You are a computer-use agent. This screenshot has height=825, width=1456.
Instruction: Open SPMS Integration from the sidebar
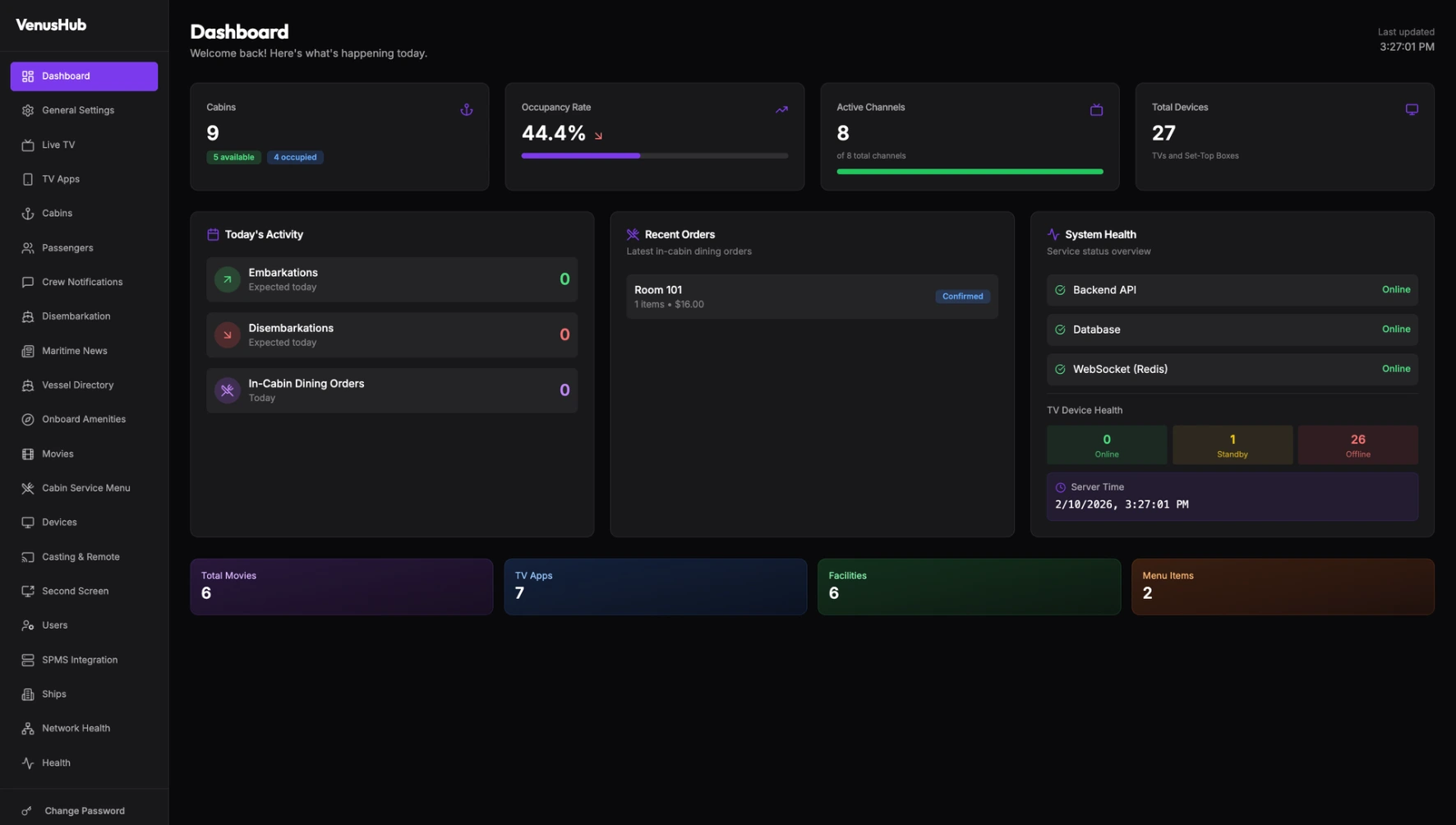[79, 659]
